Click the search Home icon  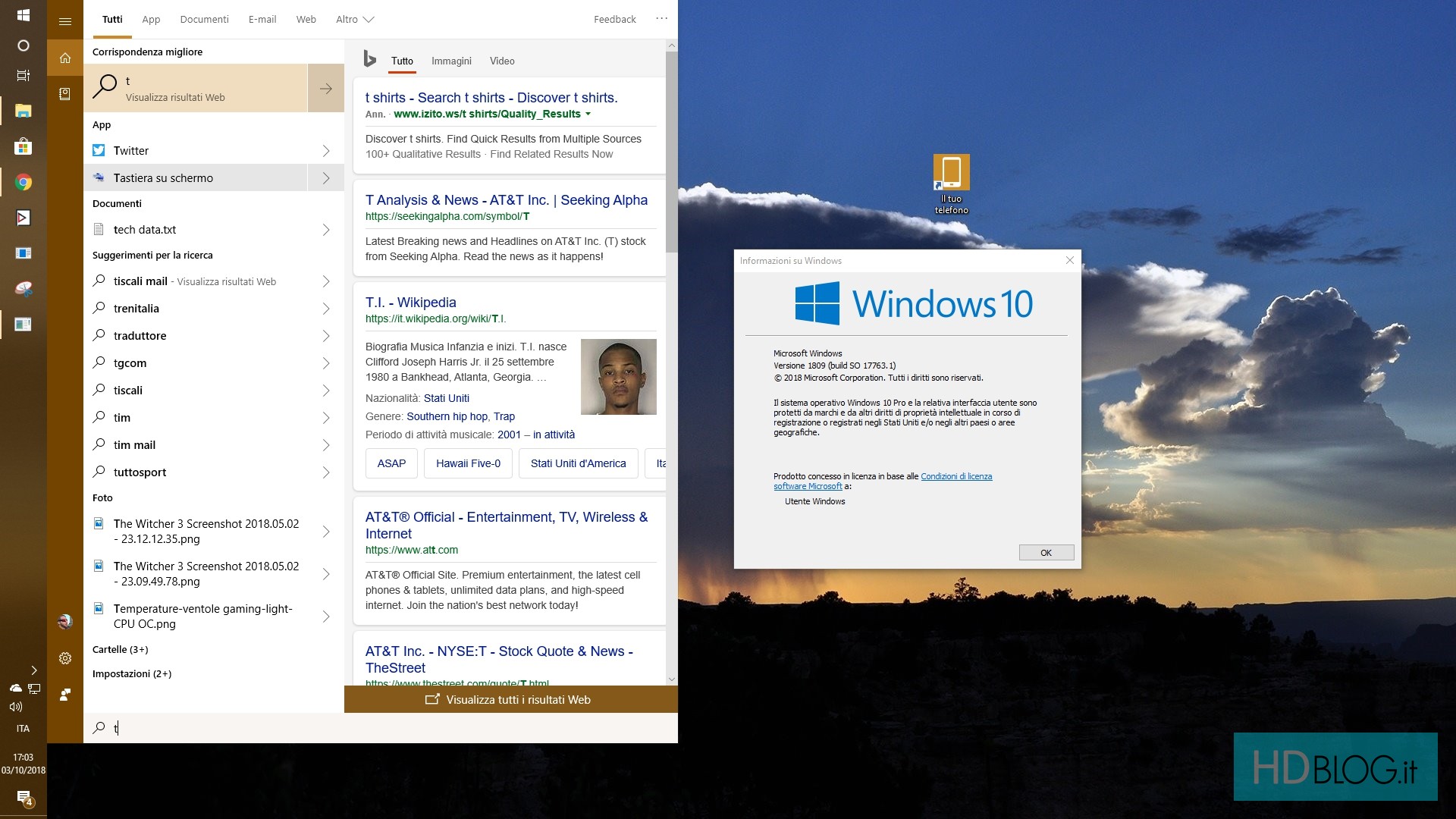[x=65, y=58]
